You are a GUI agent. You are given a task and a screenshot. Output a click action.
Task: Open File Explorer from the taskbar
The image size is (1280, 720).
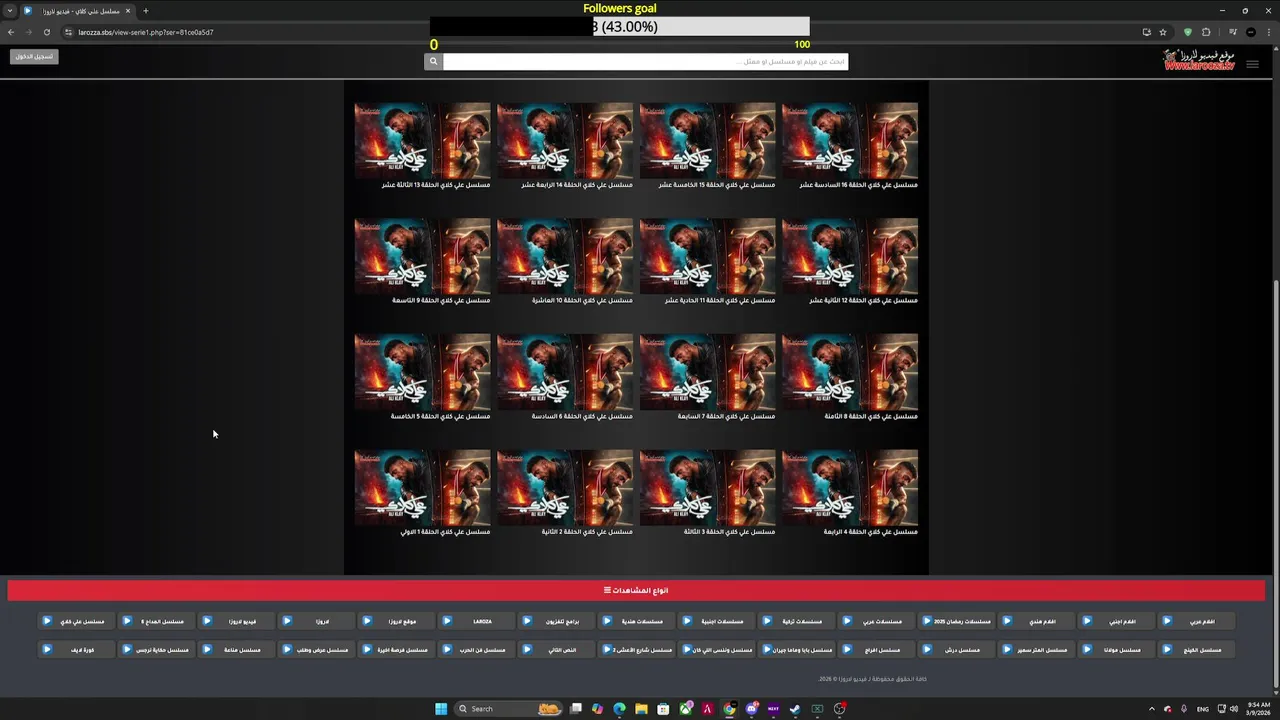click(641, 709)
